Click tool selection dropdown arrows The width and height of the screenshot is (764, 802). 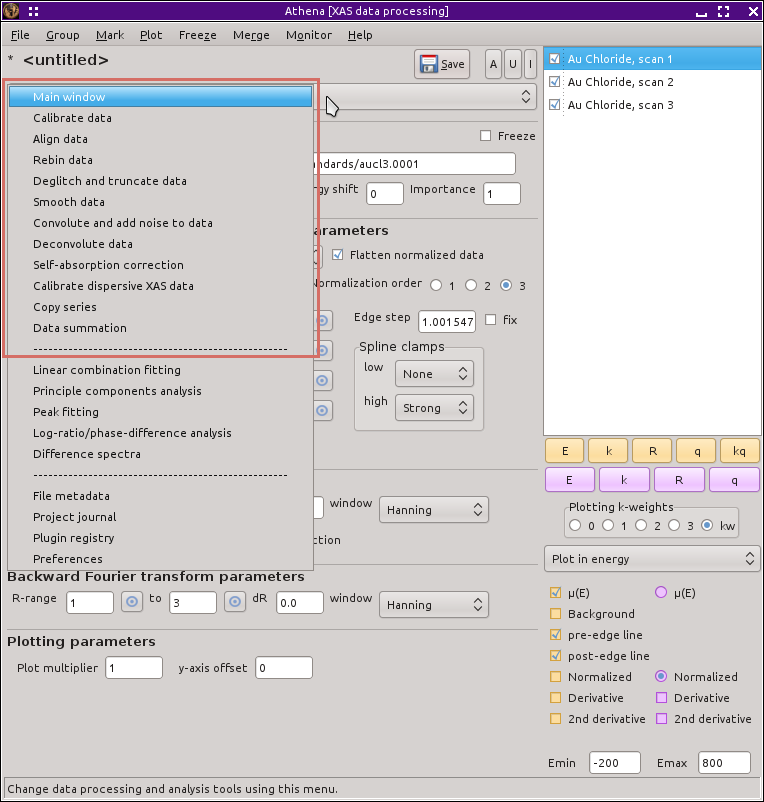click(526, 97)
